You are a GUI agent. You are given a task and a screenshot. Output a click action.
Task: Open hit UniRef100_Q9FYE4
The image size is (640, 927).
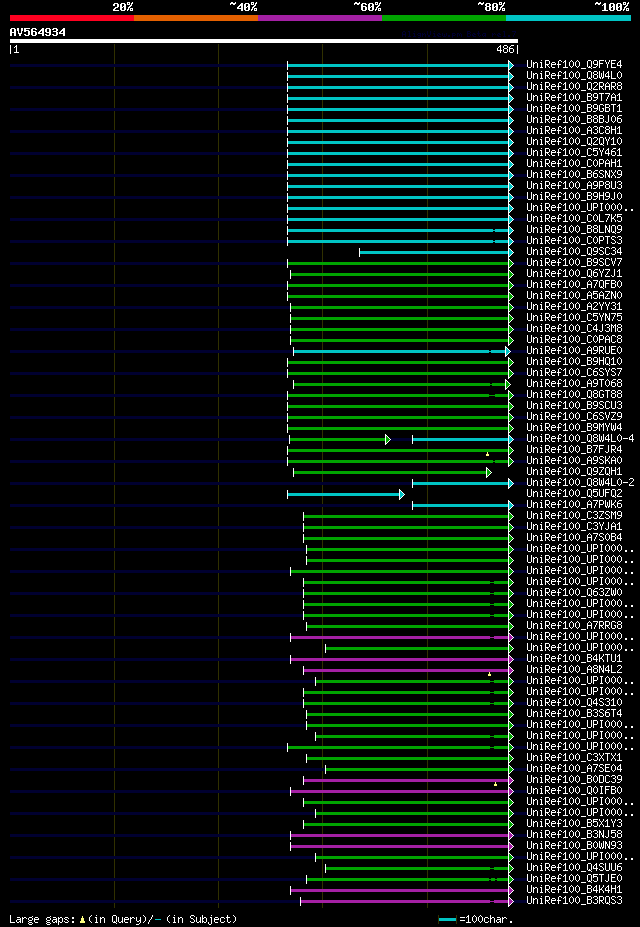pyautogui.click(x=574, y=64)
